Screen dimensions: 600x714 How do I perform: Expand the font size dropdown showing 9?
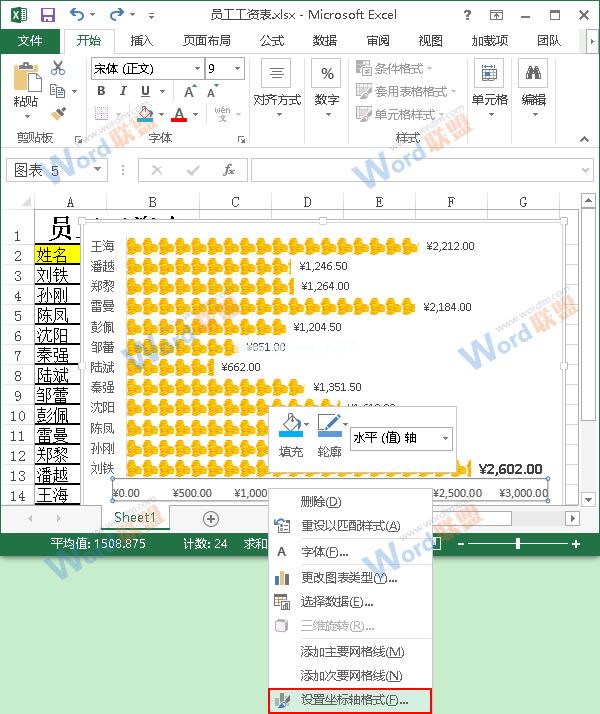pyautogui.click(x=237, y=69)
